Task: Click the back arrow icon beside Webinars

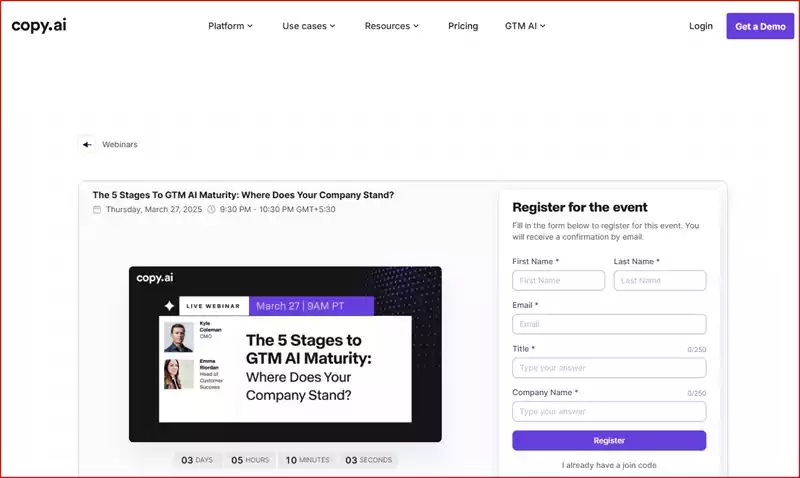Action: point(87,144)
